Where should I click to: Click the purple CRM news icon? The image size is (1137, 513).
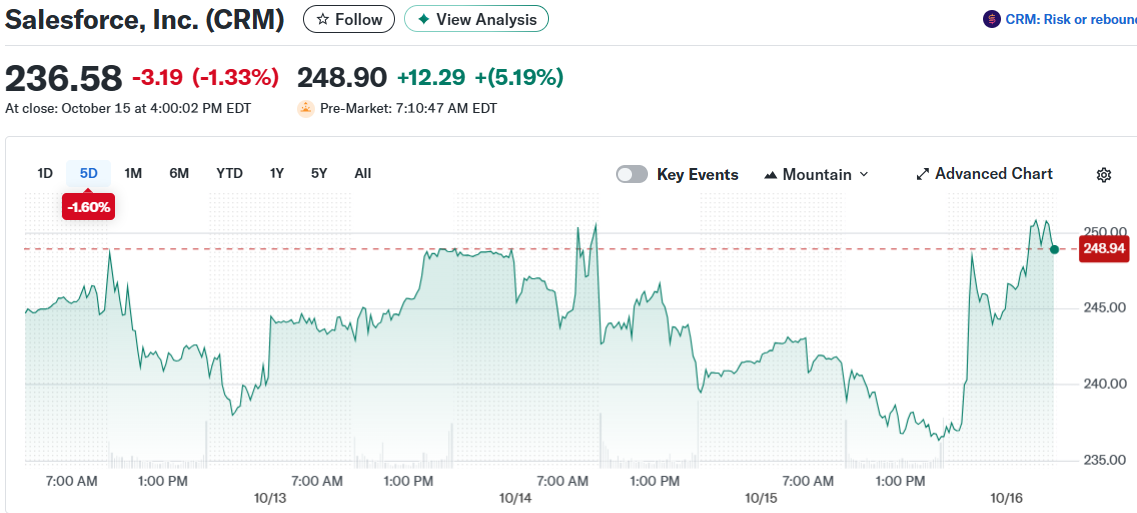992,19
